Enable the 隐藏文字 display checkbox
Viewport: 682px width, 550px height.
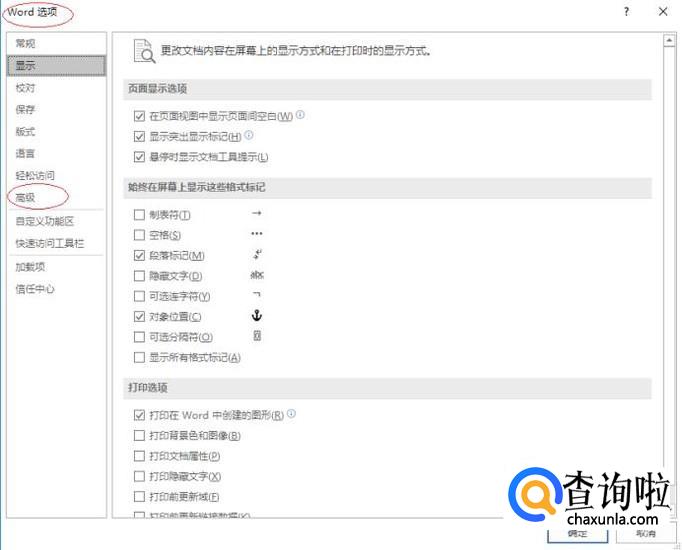click(139, 276)
